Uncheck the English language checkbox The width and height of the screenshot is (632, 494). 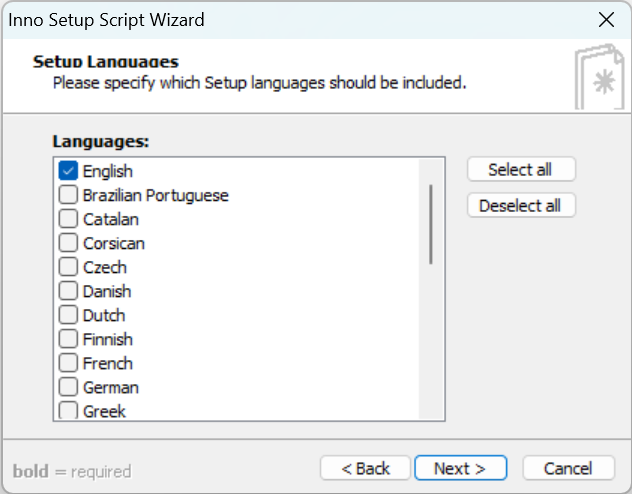coord(68,171)
